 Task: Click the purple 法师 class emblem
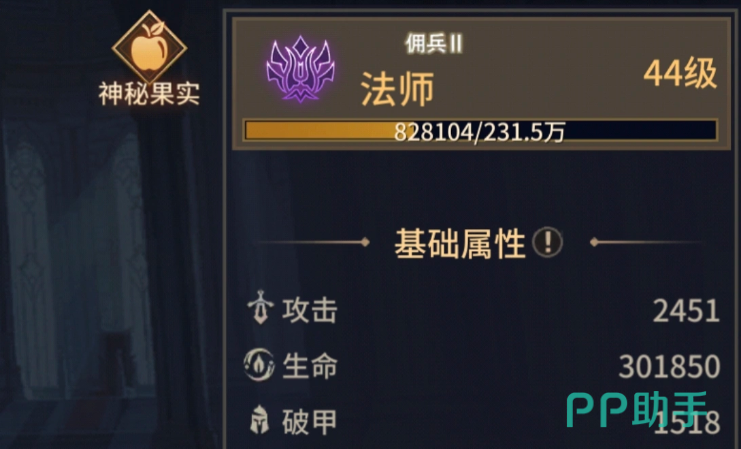pos(301,69)
